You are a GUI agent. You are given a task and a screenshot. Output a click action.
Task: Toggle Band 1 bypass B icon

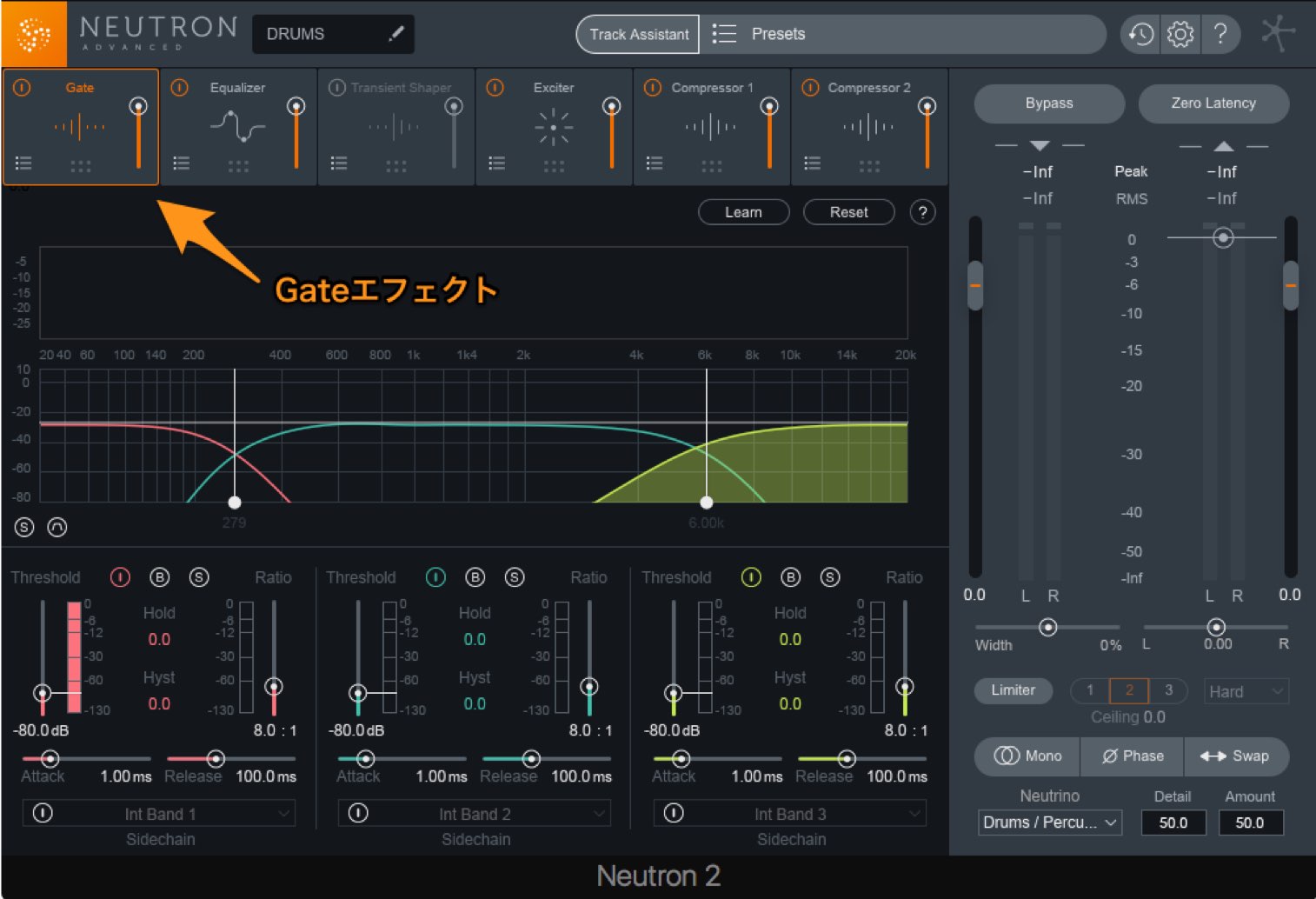pos(159,577)
